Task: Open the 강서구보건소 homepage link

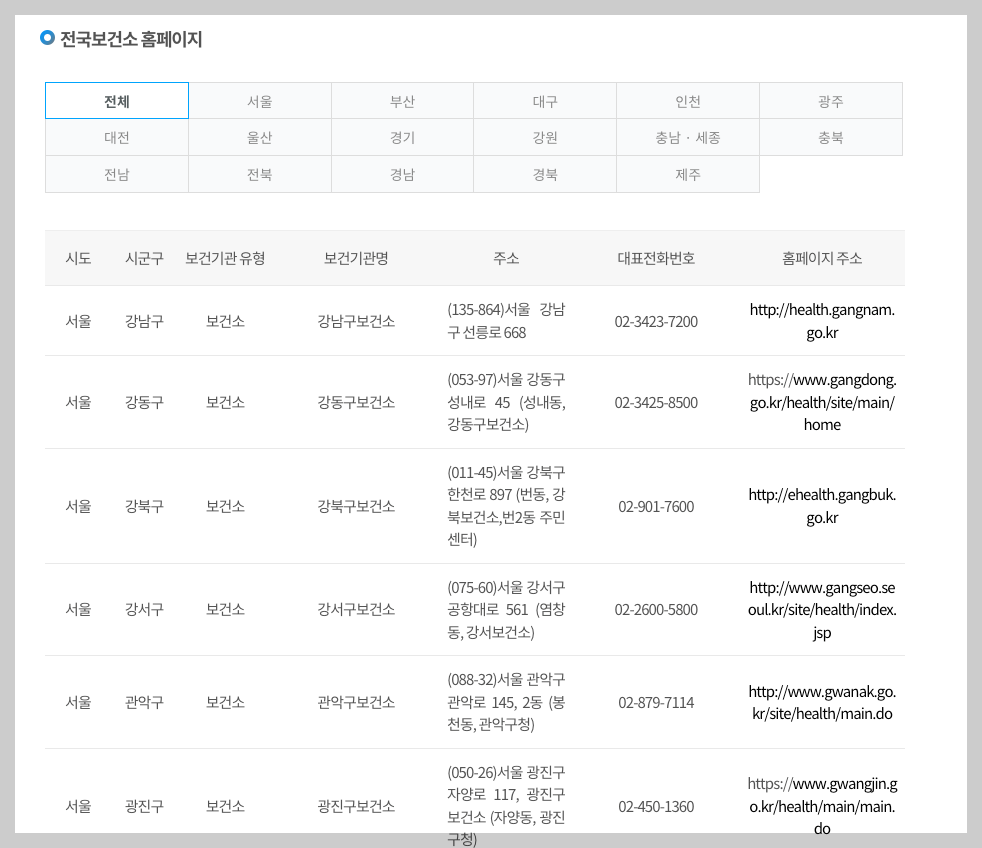Action: (x=822, y=609)
